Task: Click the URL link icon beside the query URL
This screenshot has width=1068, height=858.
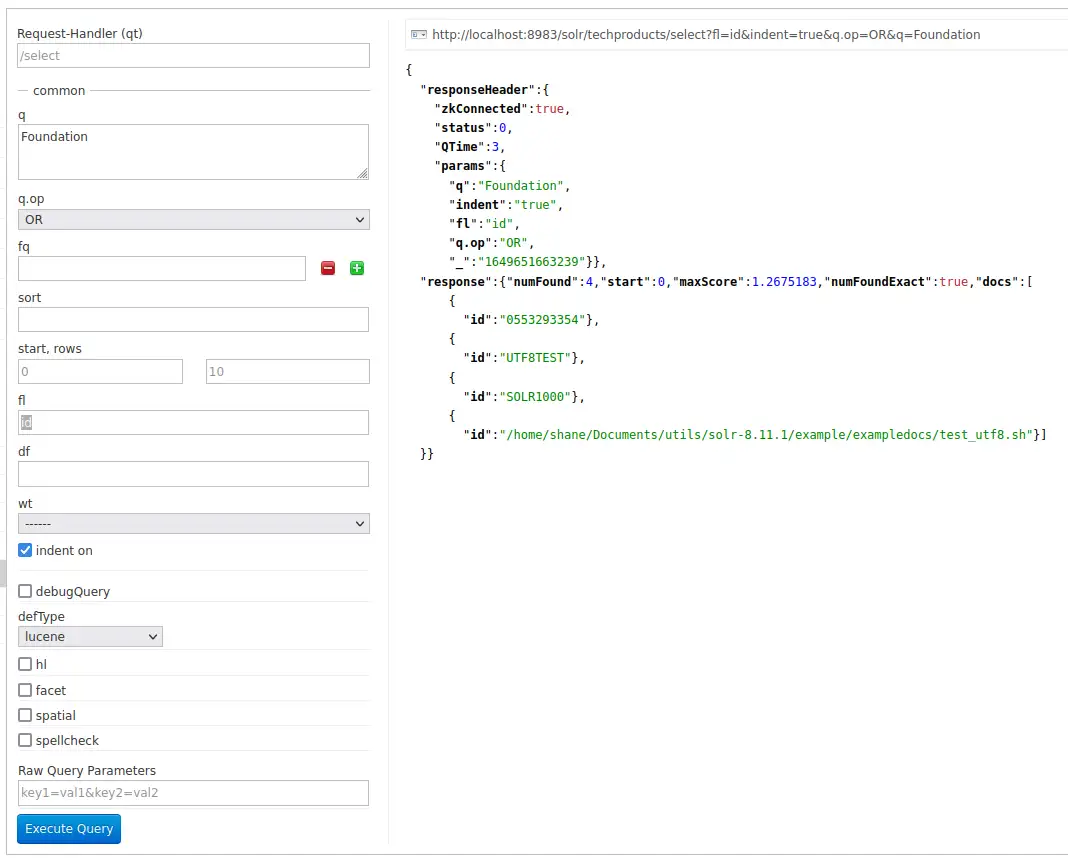Action: 419,35
